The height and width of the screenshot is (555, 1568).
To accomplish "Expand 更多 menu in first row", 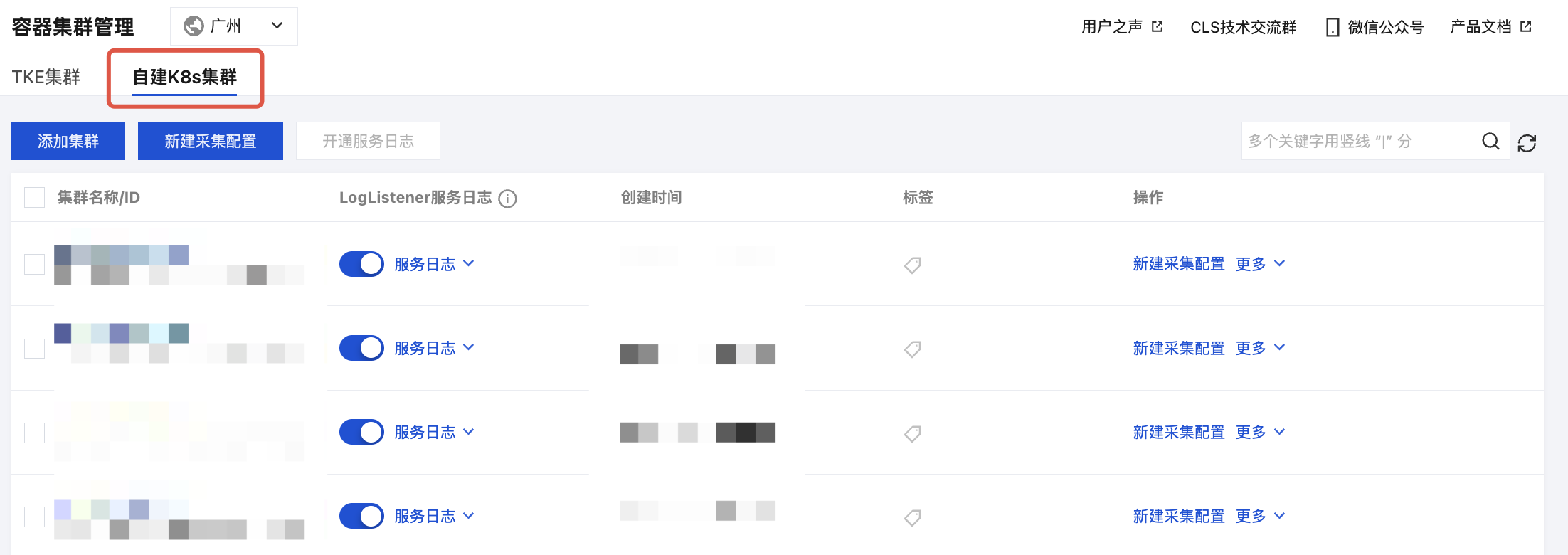I will tap(1260, 264).
